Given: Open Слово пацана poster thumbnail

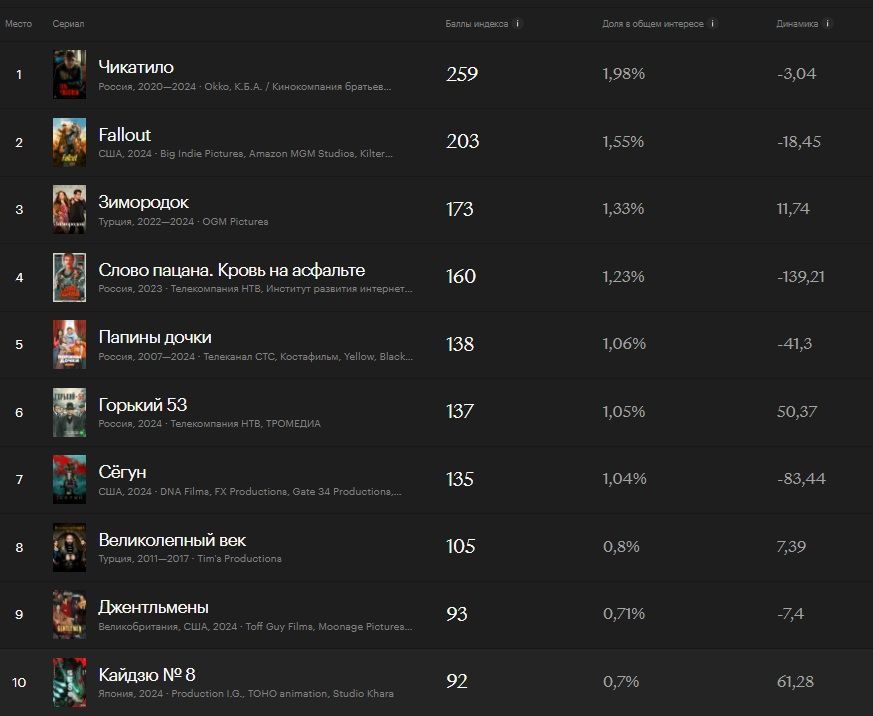Looking at the screenshot, I should click(70, 277).
